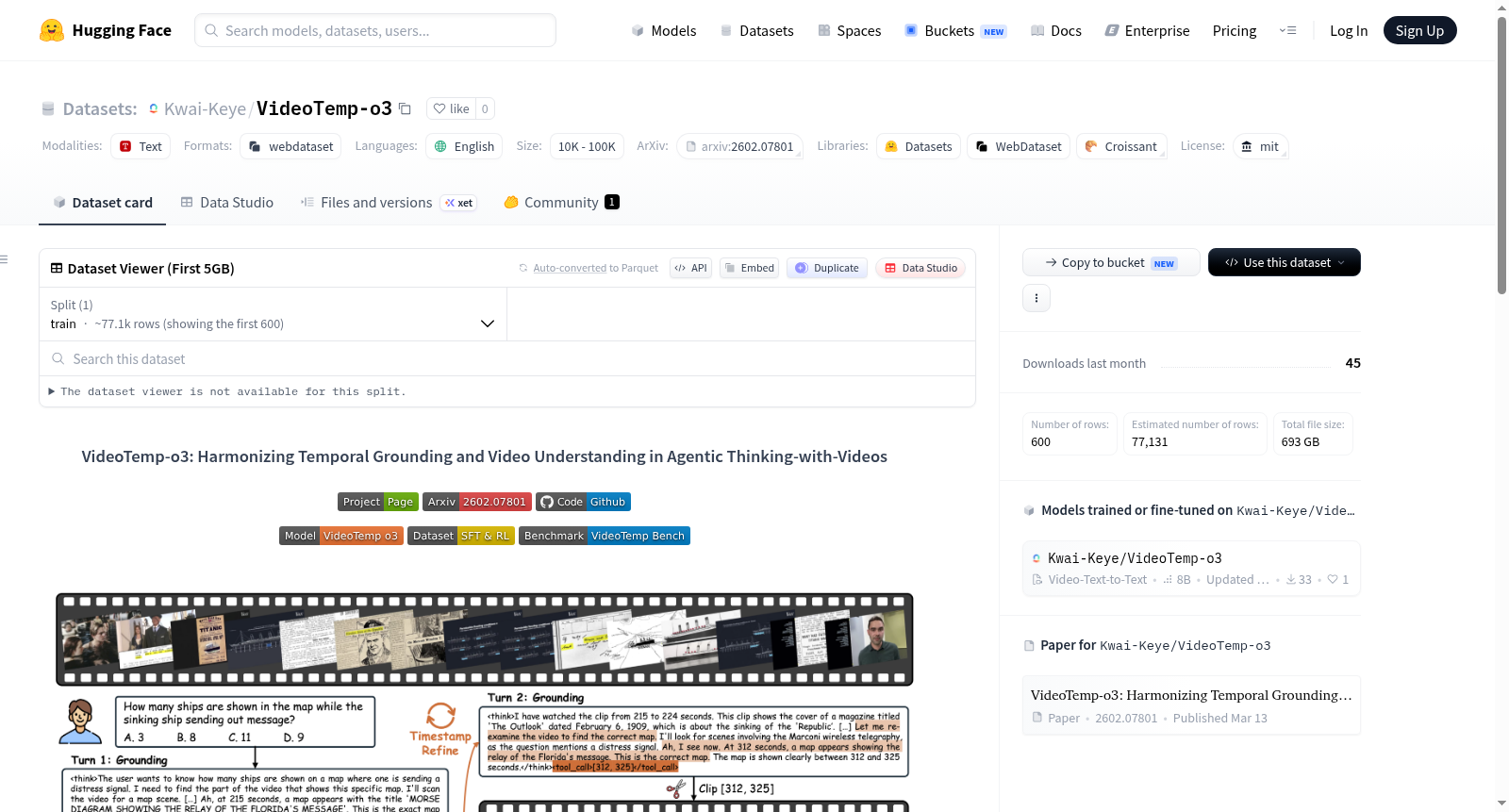Like the VideoTemp-o3 dataset
The image size is (1509, 812).
pos(451,108)
